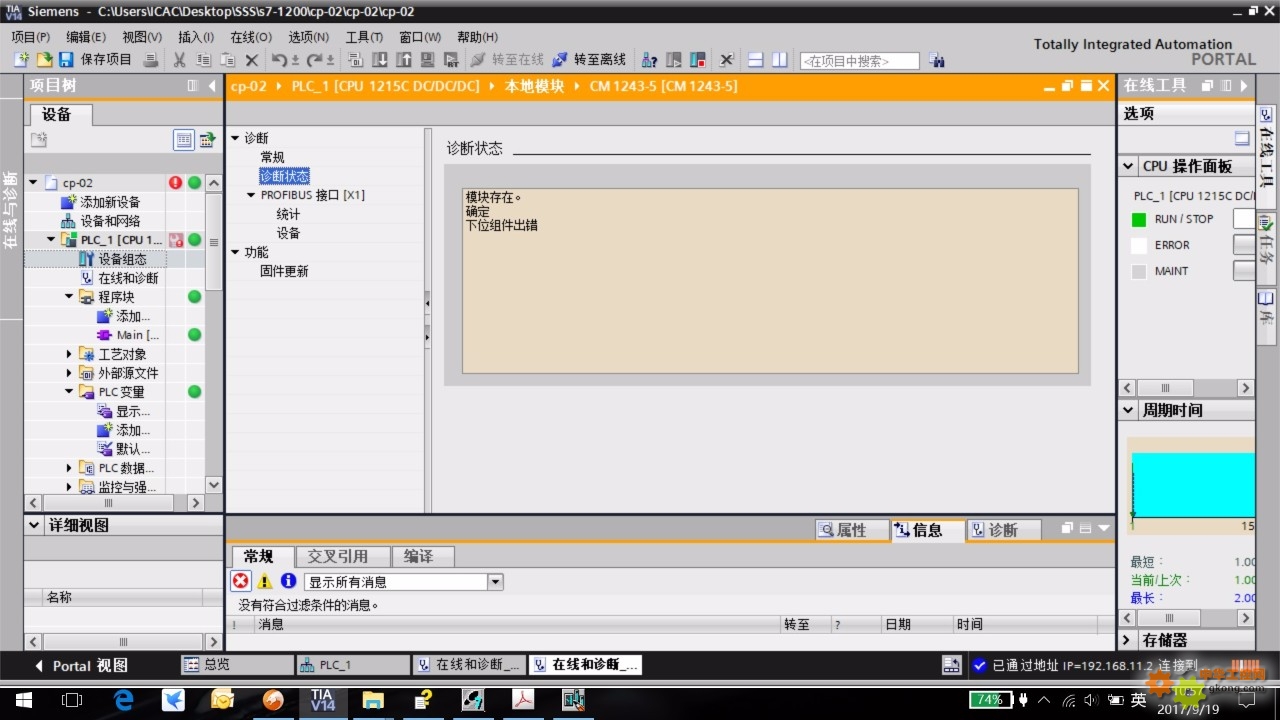Expand the 存储器 section
The image size is (1280, 720).
[1128, 640]
